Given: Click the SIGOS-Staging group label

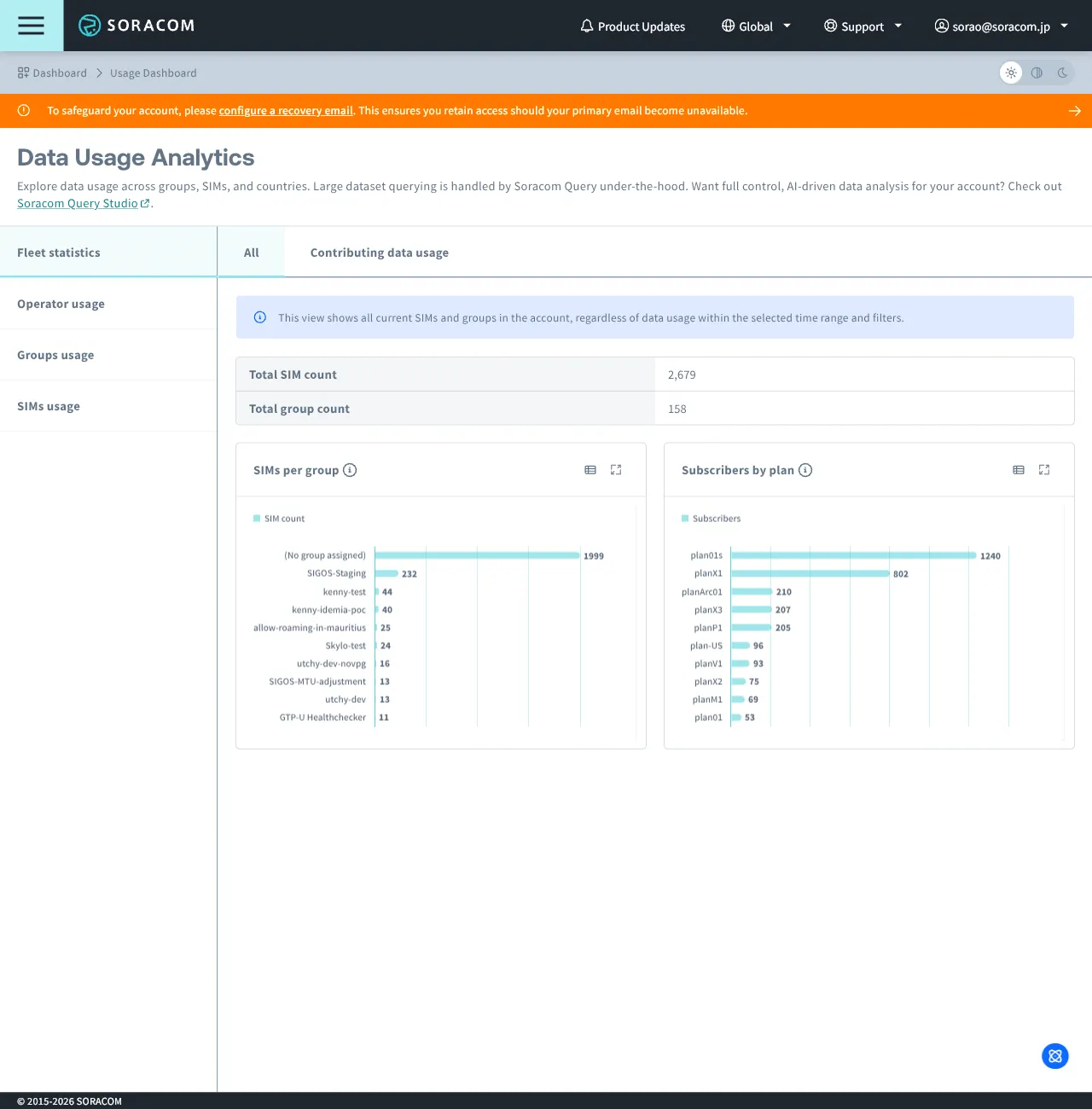Looking at the screenshot, I should pyautogui.click(x=336, y=573).
